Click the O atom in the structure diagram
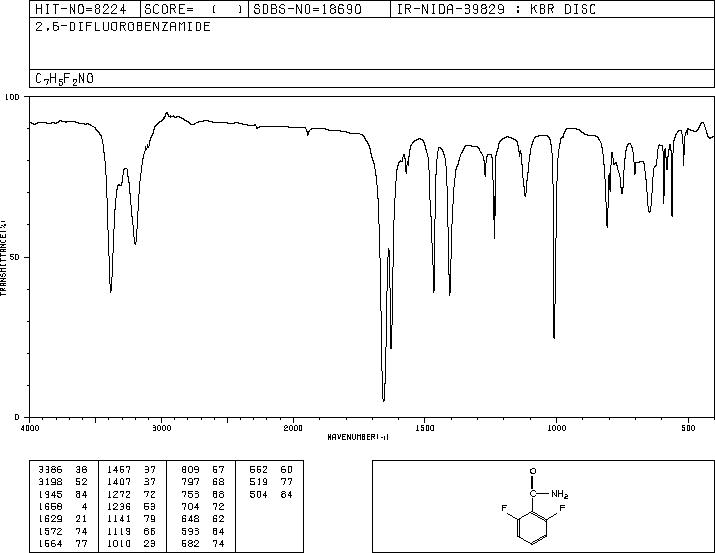Viewport: 715px width, 553px height. 533,471
